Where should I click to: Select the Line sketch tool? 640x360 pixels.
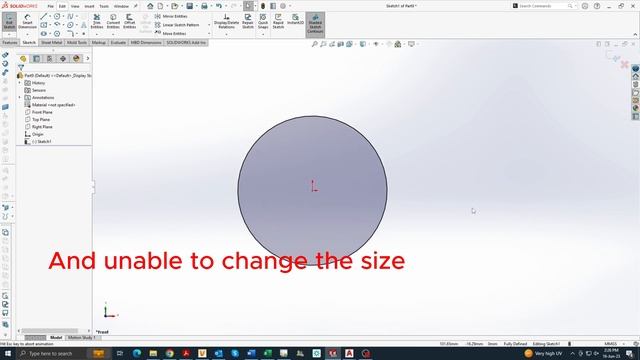44,16
